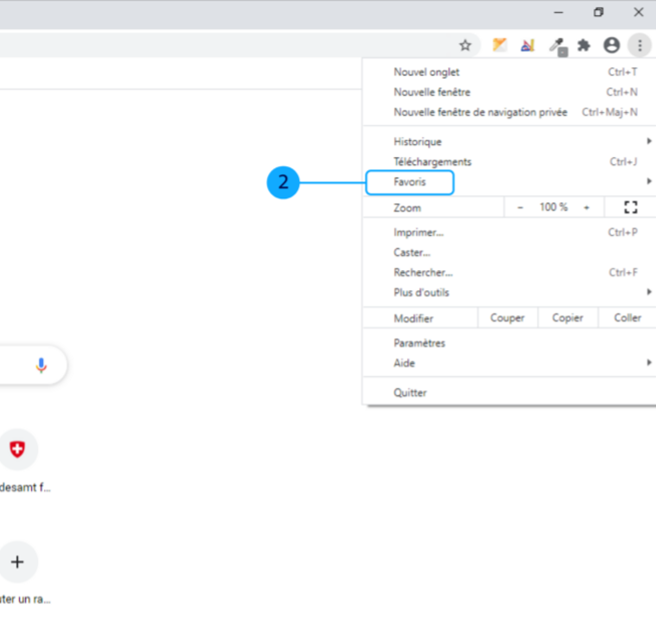Close the Chrome three-dot menu button
This screenshot has width=656, height=620.
(638, 45)
